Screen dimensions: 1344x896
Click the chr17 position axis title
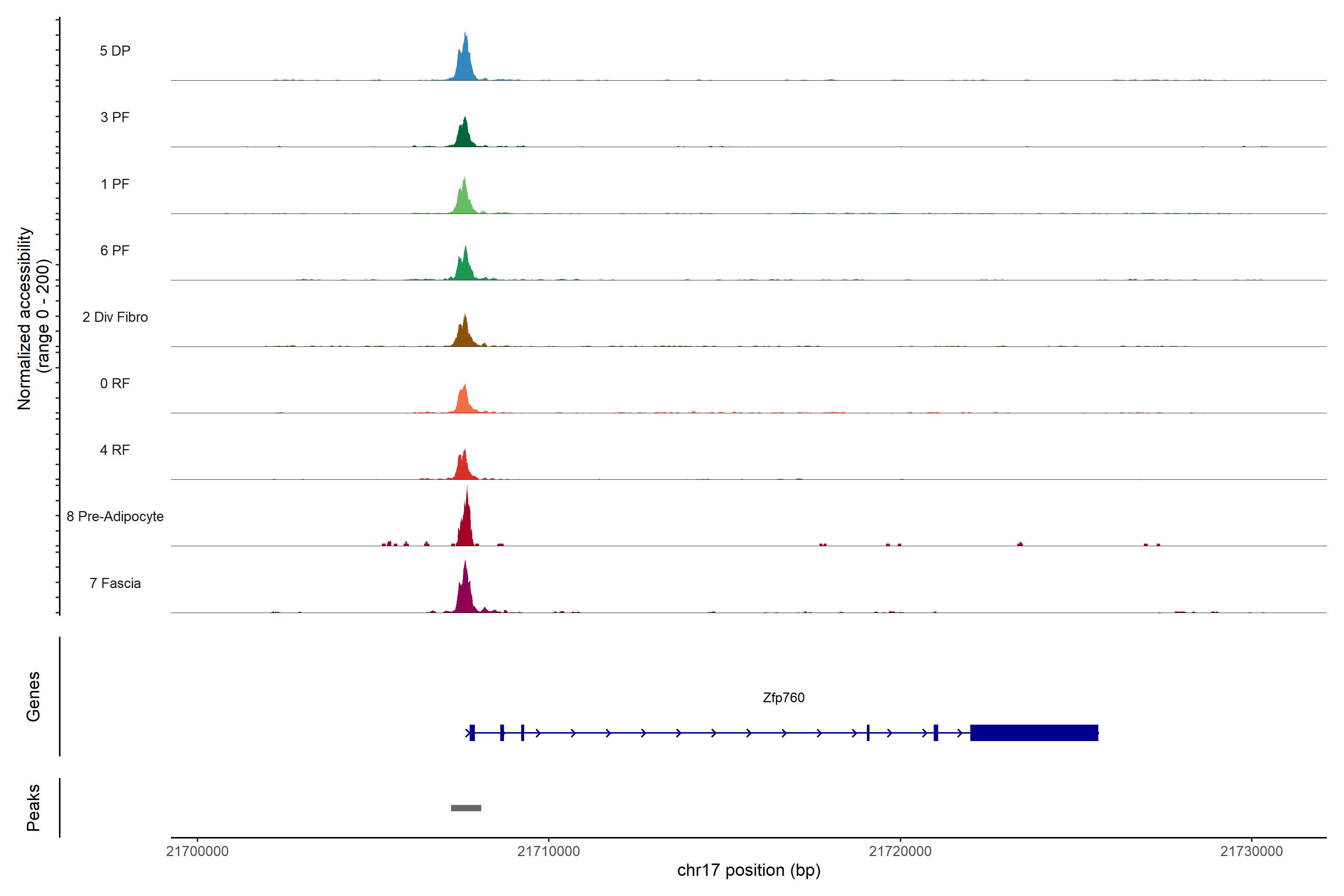(749, 870)
